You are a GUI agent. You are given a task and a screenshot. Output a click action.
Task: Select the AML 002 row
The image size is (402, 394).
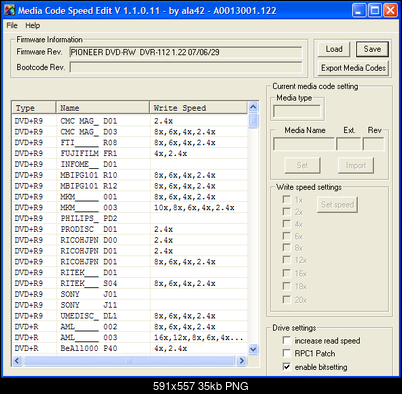click(130, 327)
